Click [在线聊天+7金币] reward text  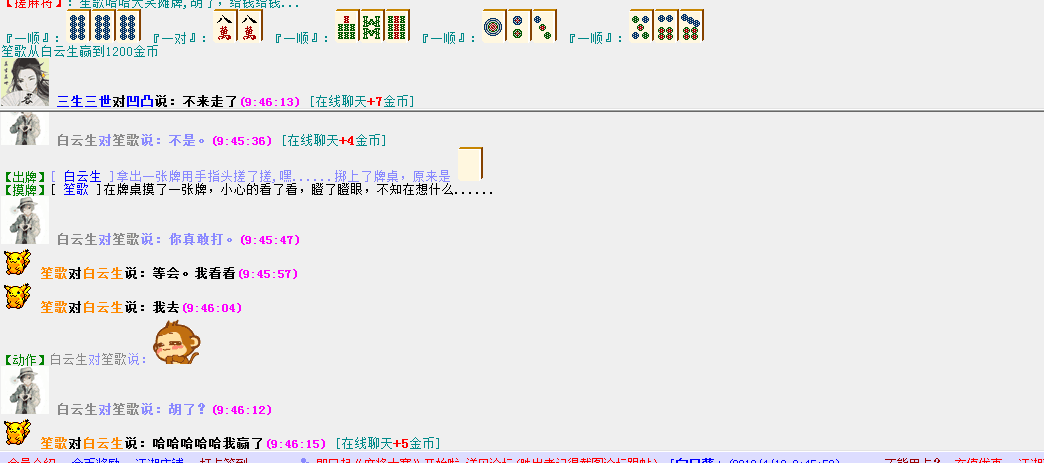(362, 101)
